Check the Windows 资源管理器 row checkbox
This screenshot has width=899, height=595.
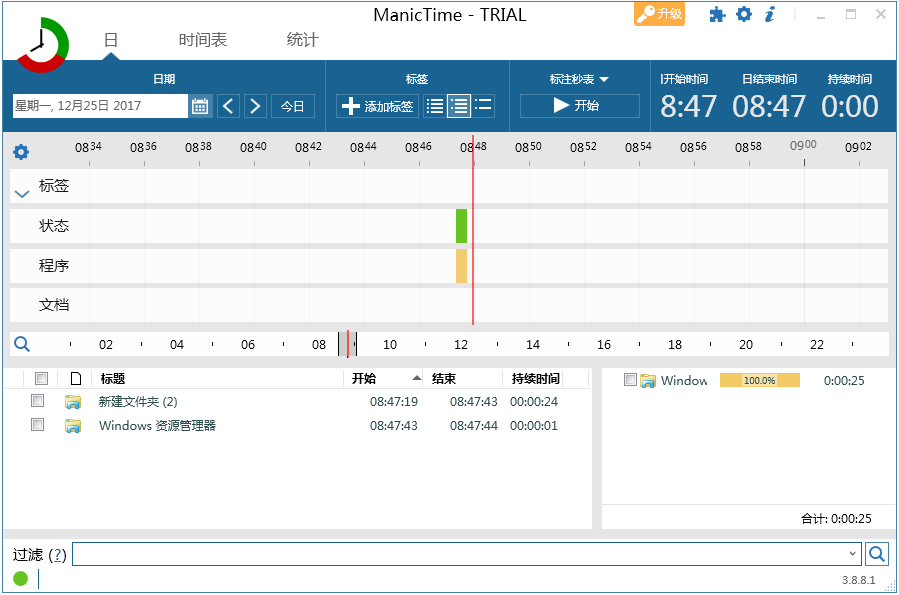click(x=37, y=424)
